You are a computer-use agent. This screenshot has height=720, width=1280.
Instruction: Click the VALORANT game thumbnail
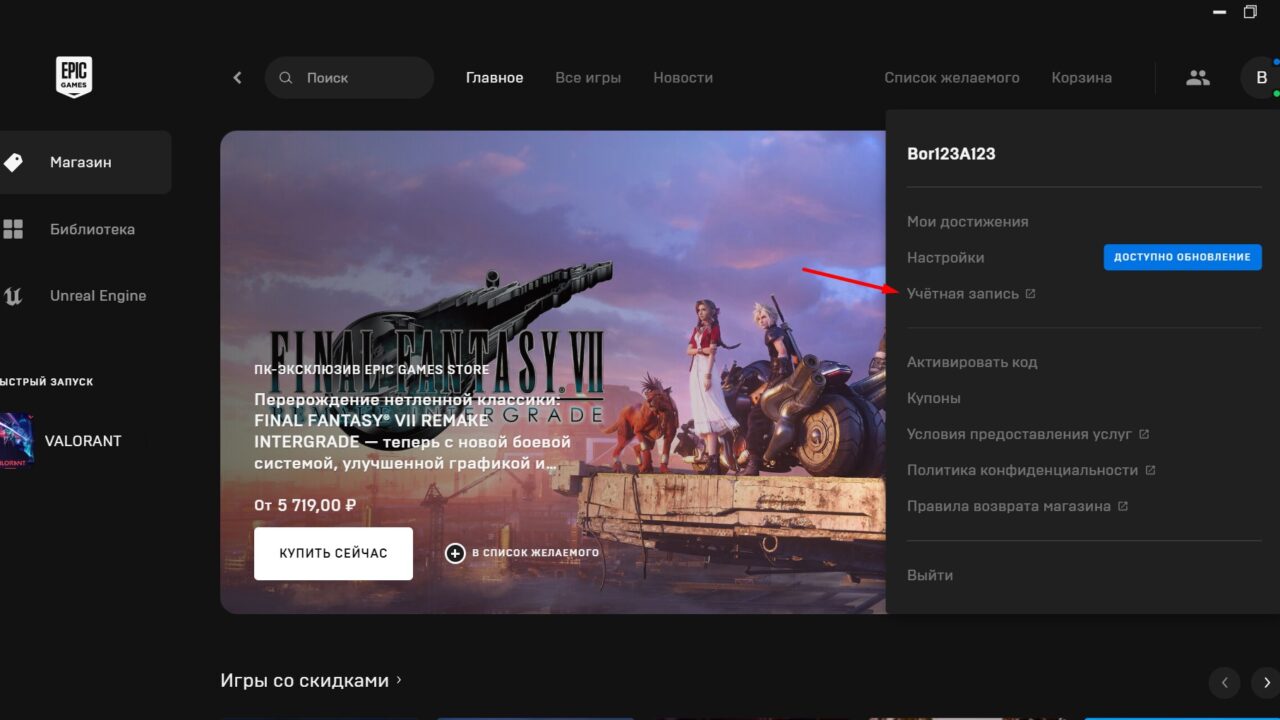pos(17,441)
